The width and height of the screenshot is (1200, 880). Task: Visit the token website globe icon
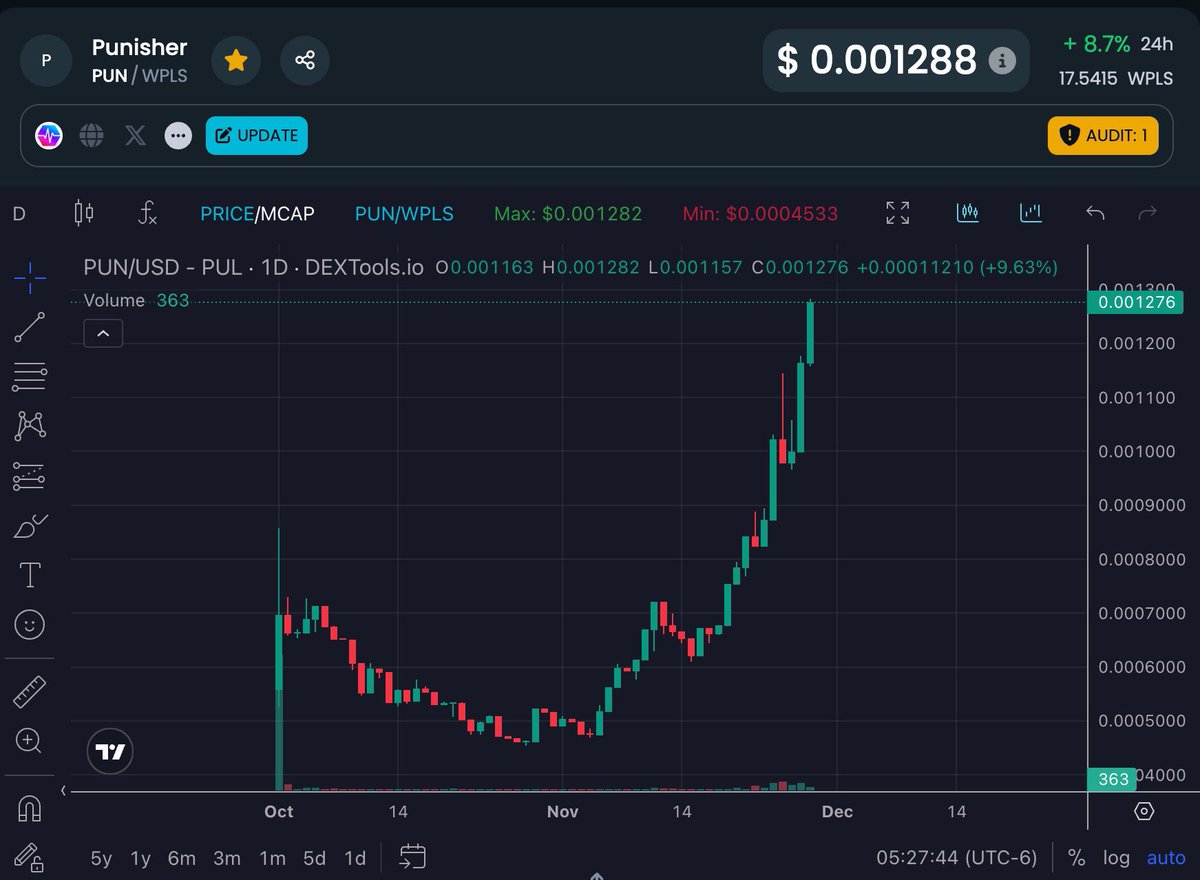click(92, 135)
